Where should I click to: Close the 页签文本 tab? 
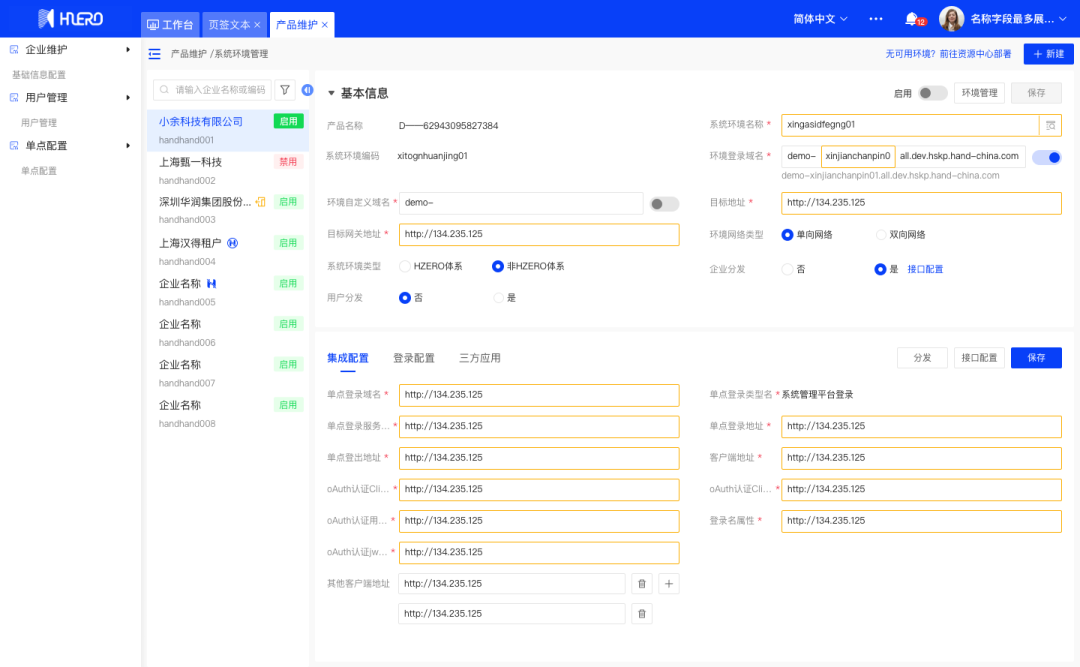[257, 24]
